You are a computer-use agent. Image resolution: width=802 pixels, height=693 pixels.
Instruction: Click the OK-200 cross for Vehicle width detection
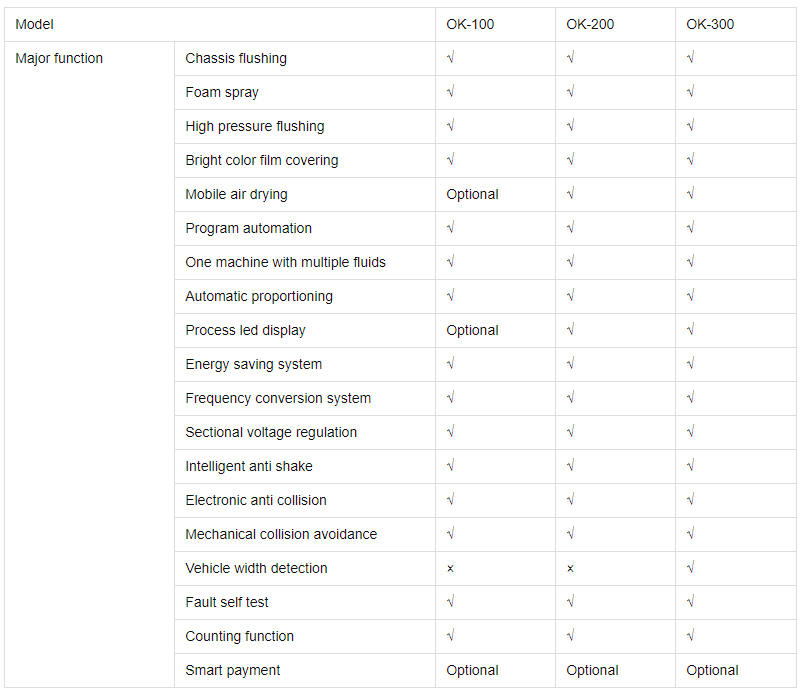(571, 568)
